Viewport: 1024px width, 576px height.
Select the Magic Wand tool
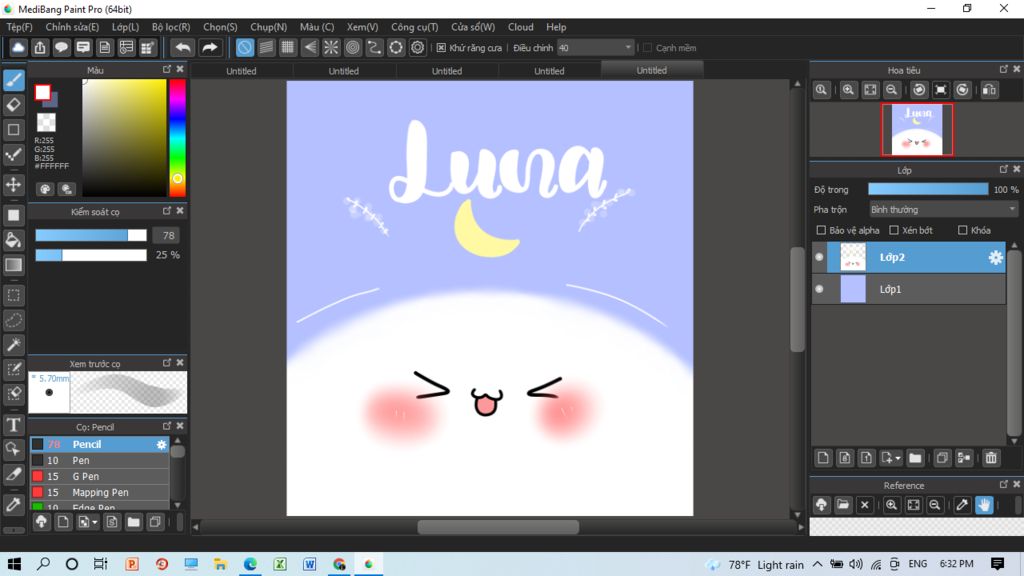coord(14,345)
